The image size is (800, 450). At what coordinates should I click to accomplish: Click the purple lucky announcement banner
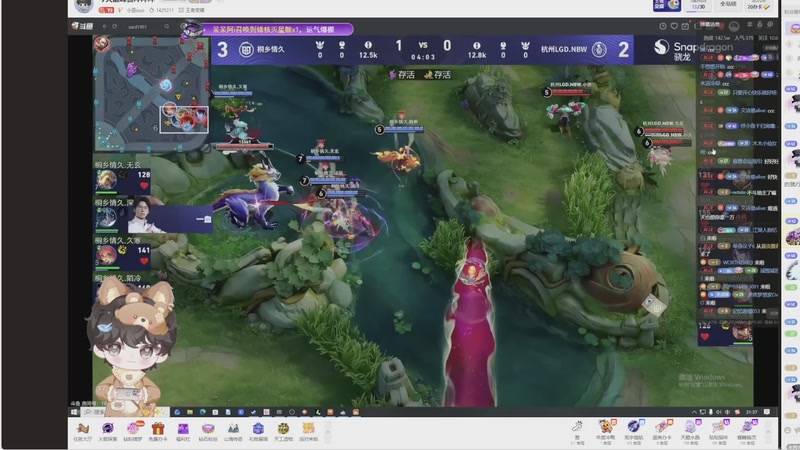click(x=277, y=29)
